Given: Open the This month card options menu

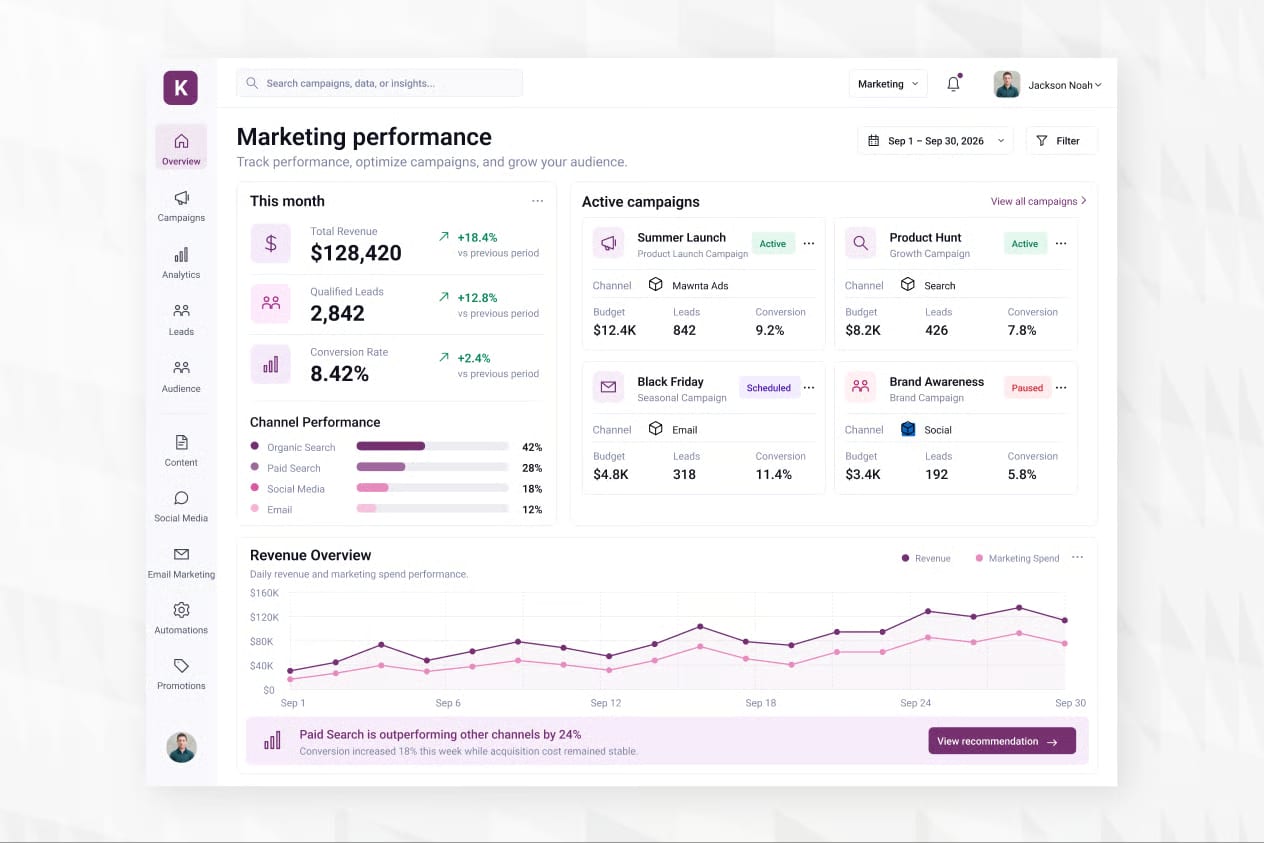Looking at the screenshot, I should point(537,201).
